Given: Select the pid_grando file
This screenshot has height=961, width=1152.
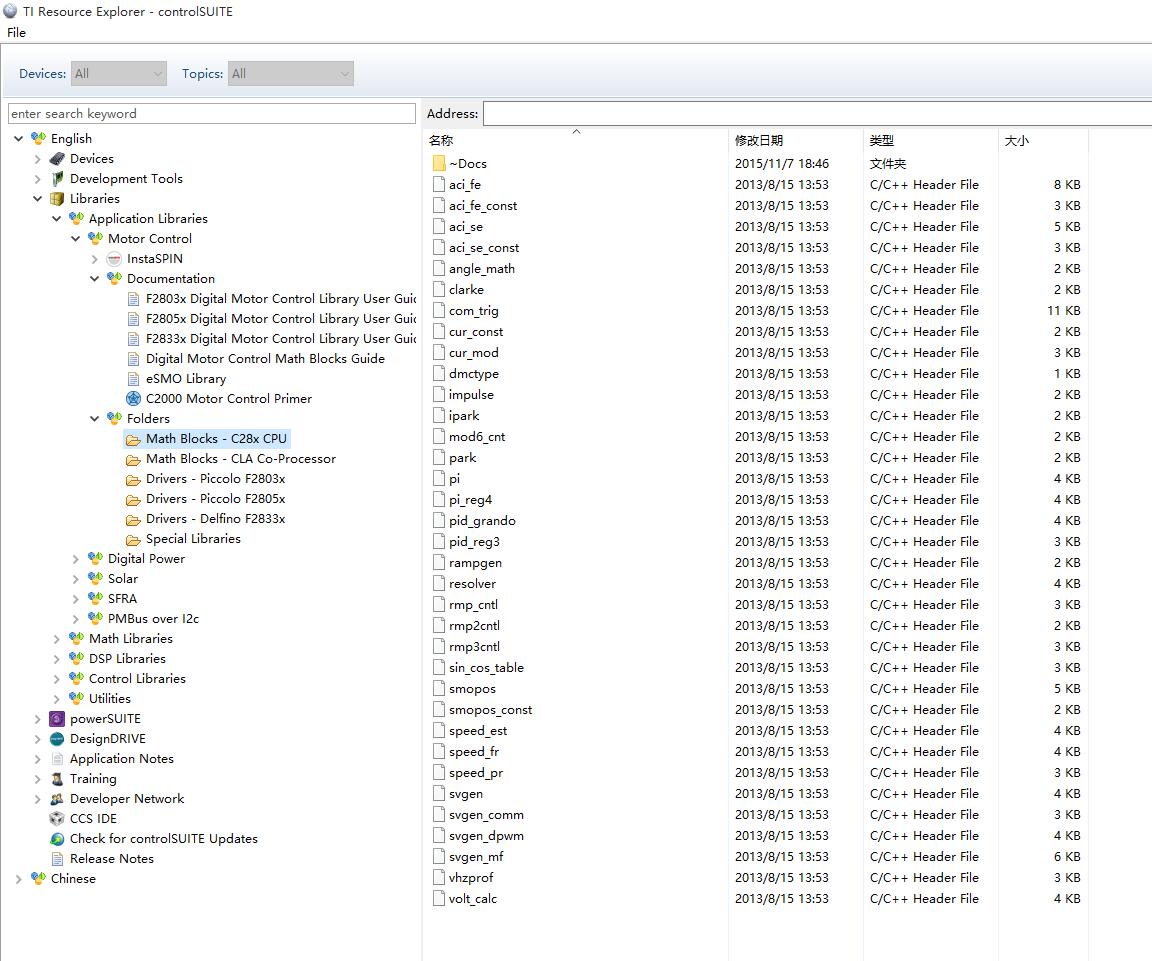Looking at the screenshot, I should coord(482,520).
